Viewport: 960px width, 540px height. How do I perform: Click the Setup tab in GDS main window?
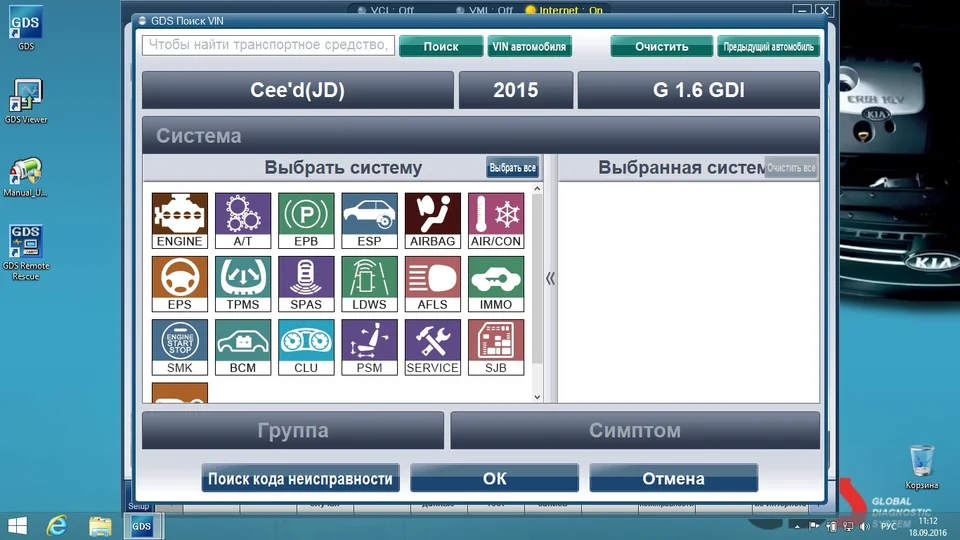pos(138,506)
